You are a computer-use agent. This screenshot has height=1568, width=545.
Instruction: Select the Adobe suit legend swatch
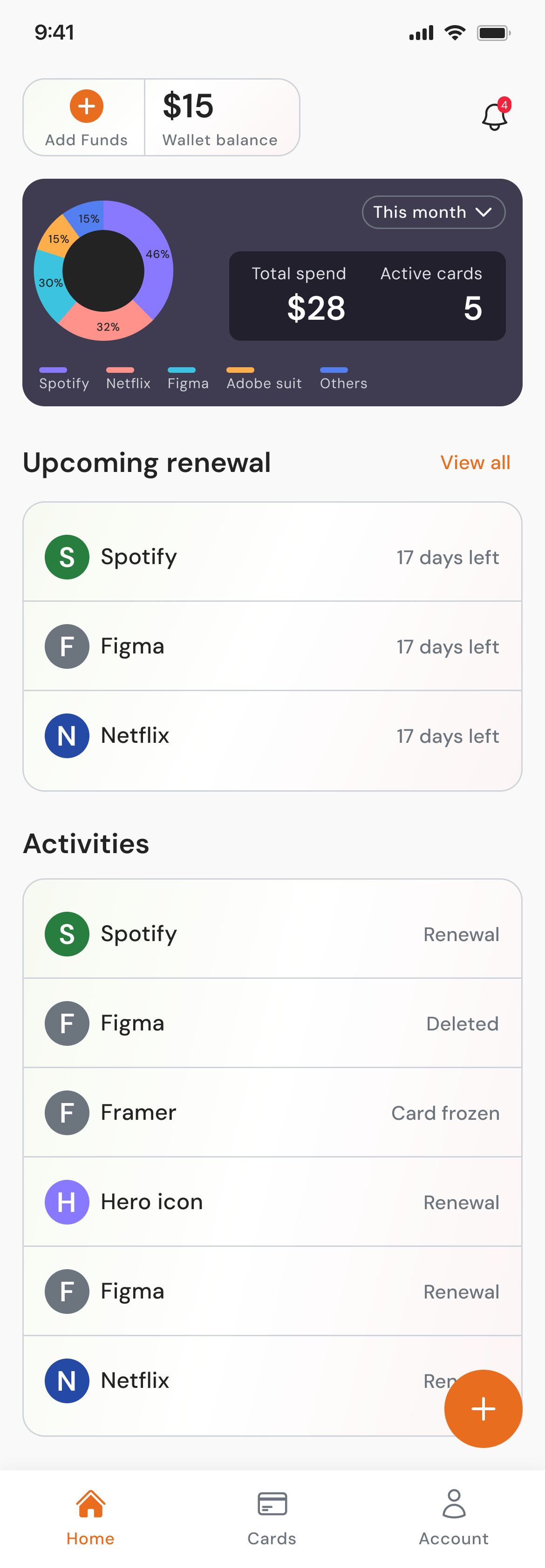240,370
